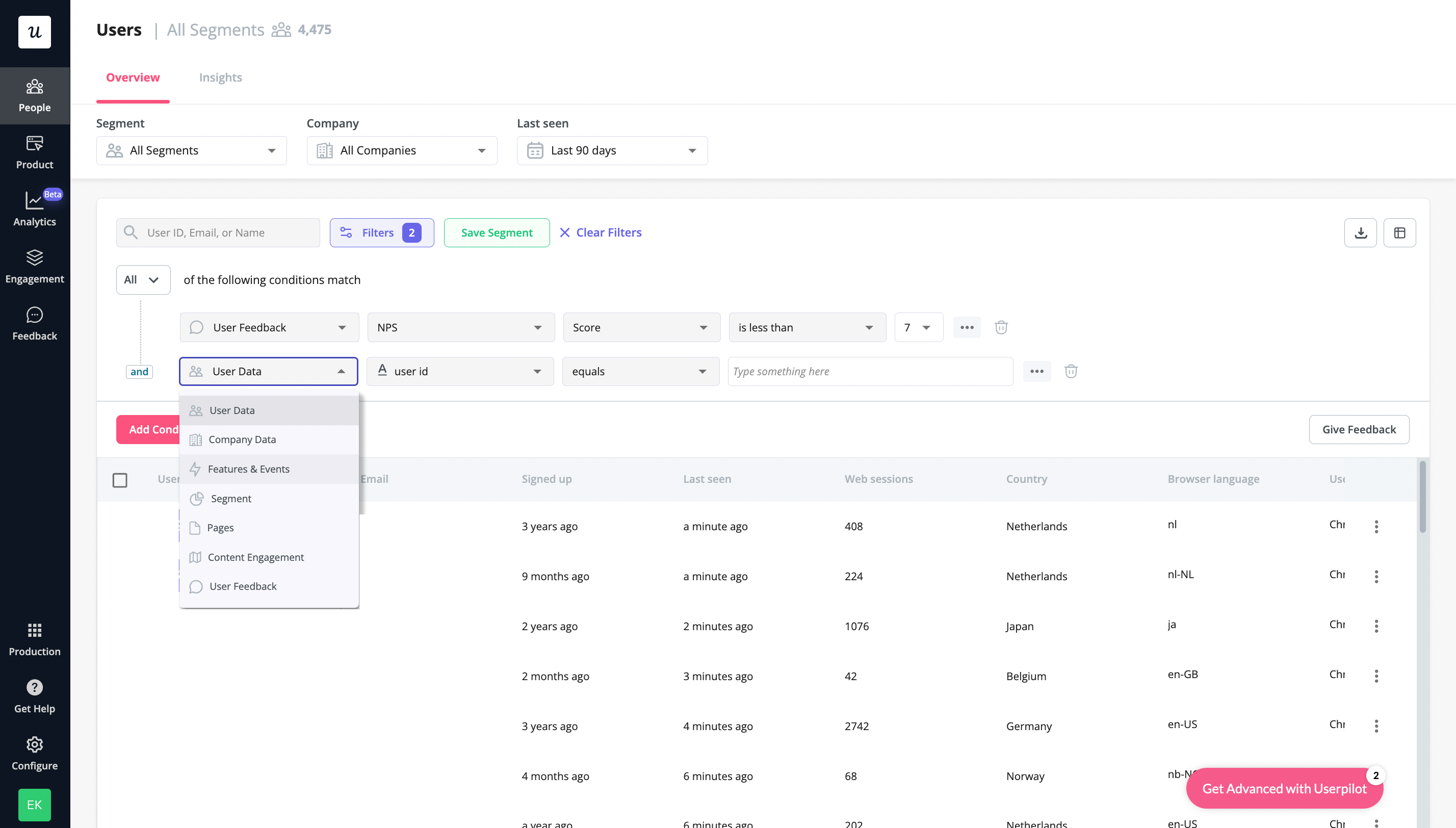Open the All Segments dropdown
Viewport: 1456px width, 828px height.
191,150
